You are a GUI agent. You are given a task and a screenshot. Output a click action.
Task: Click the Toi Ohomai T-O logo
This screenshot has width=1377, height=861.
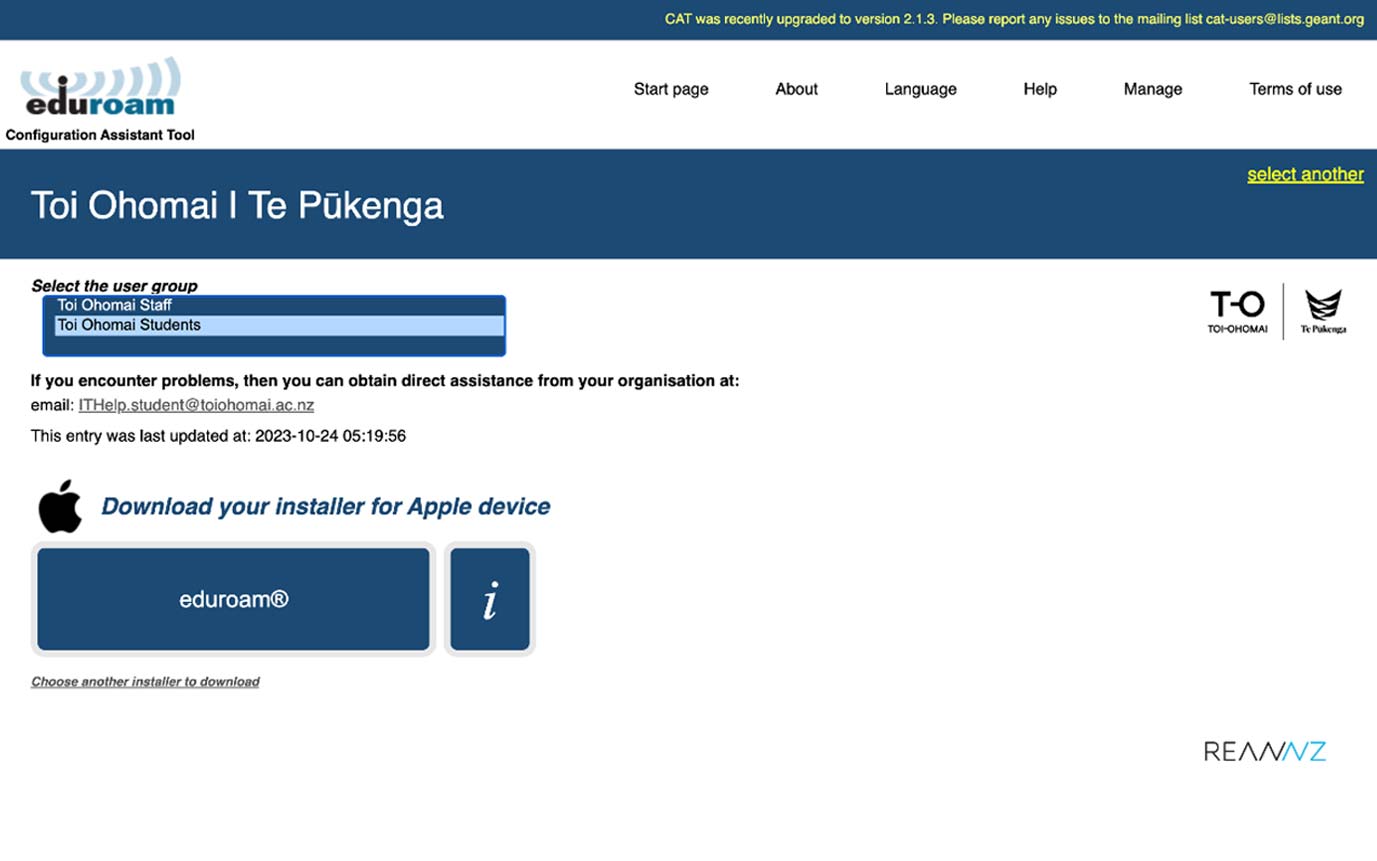pyautogui.click(x=1238, y=311)
